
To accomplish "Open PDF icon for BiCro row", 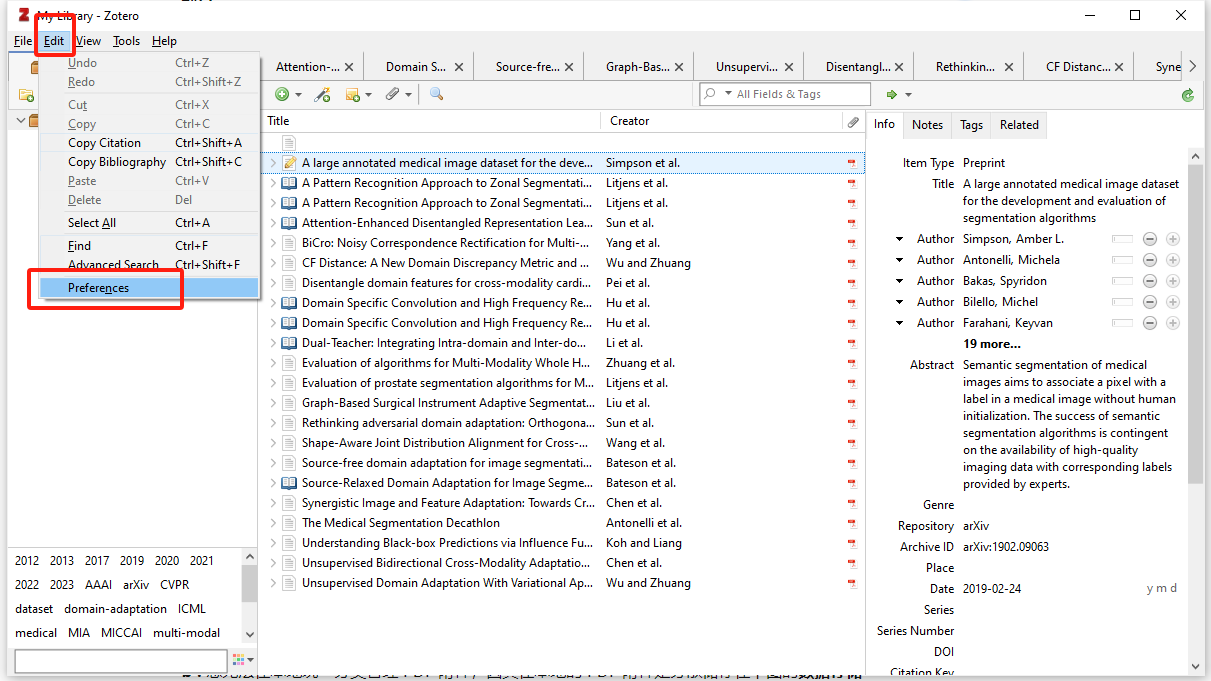I will pyautogui.click(x=852, y=243).
